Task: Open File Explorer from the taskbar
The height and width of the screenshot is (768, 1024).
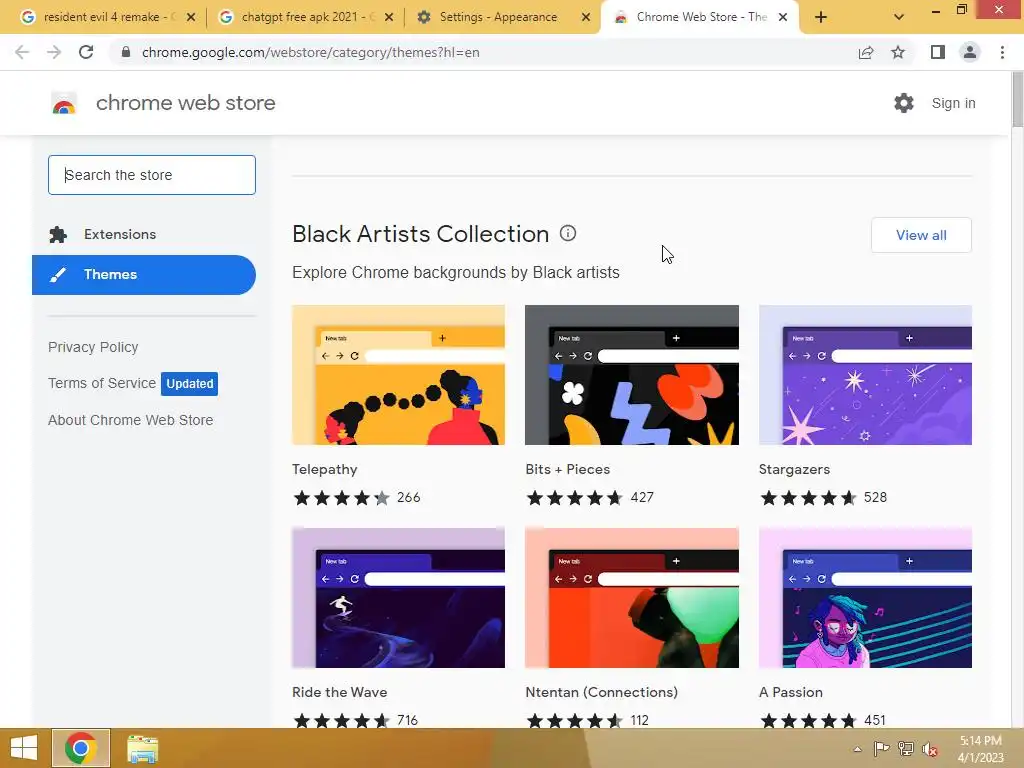Action: (142, 748)
